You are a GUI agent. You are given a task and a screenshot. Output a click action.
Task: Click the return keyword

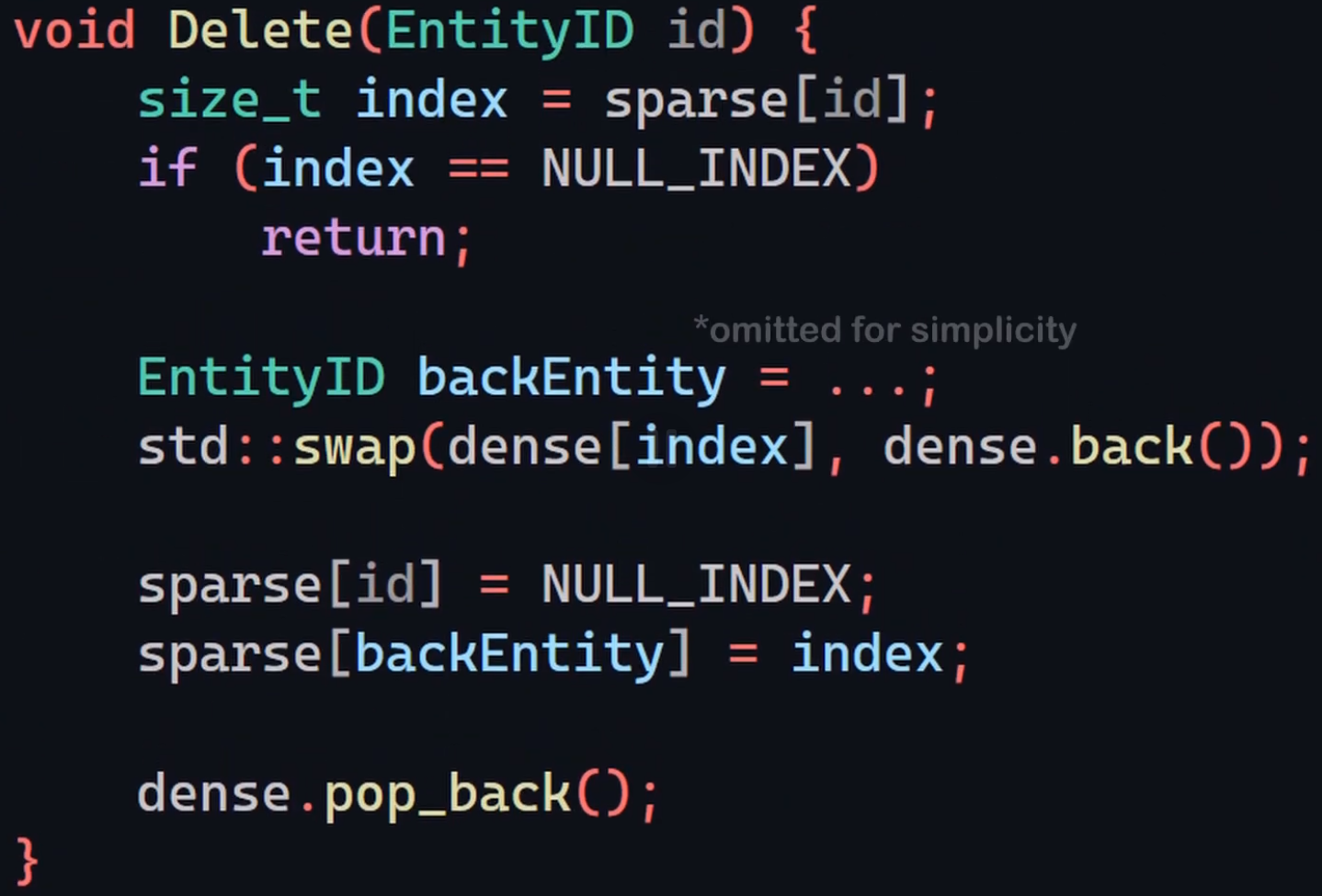pyautogui.click(x=354, y=238)
